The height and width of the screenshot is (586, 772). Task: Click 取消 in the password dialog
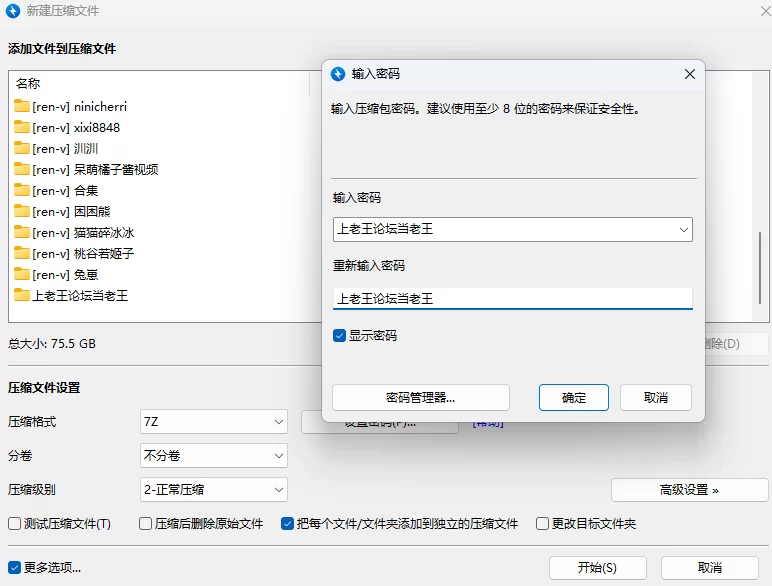656,397
